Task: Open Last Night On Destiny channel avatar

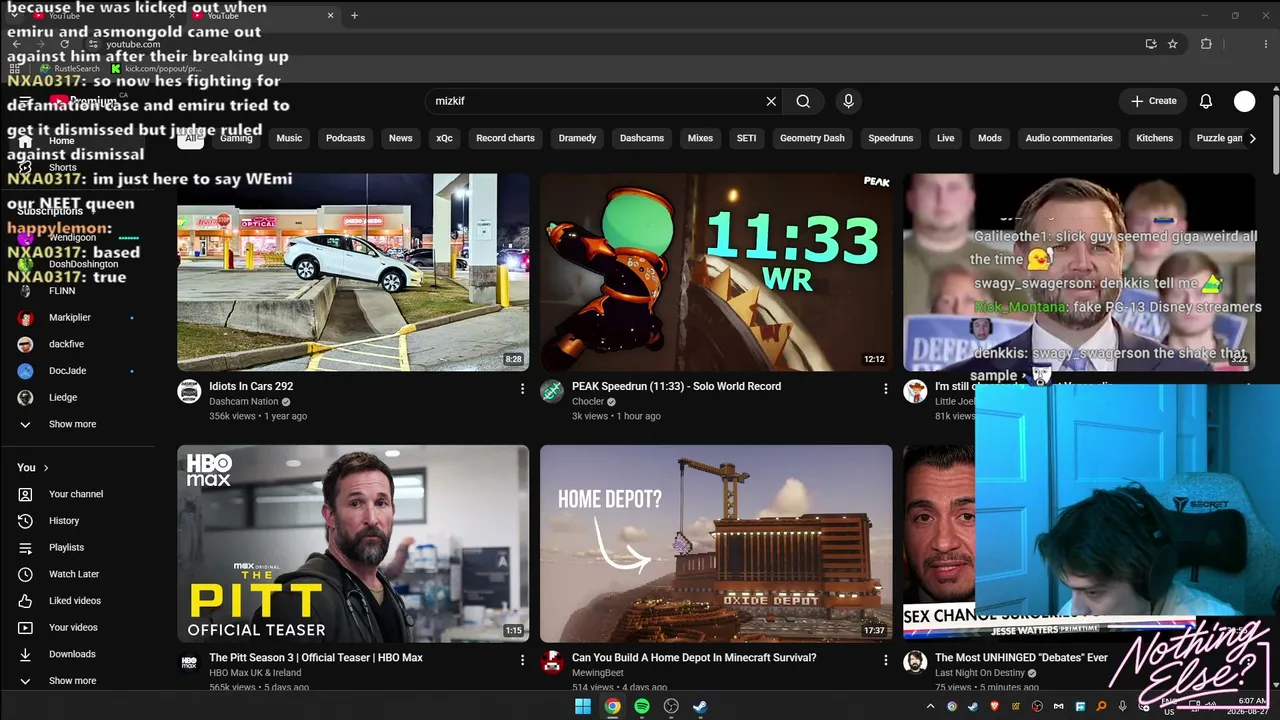Action: pos(915,662)
